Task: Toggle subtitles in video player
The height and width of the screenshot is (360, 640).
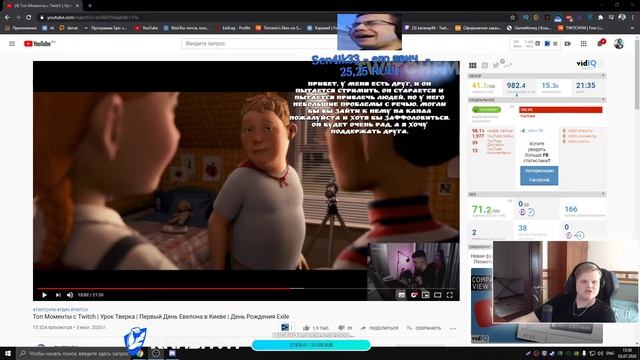Action: 402,295
